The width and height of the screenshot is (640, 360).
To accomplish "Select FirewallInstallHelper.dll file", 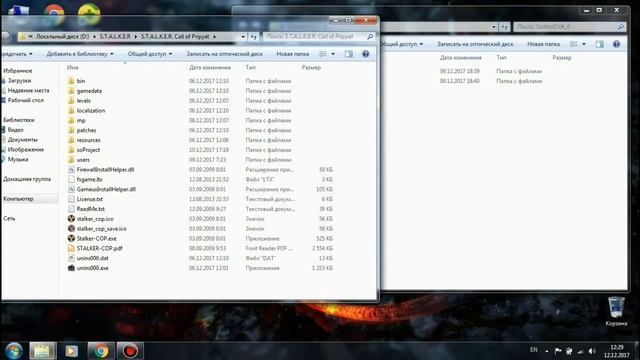I will [105, 169].
